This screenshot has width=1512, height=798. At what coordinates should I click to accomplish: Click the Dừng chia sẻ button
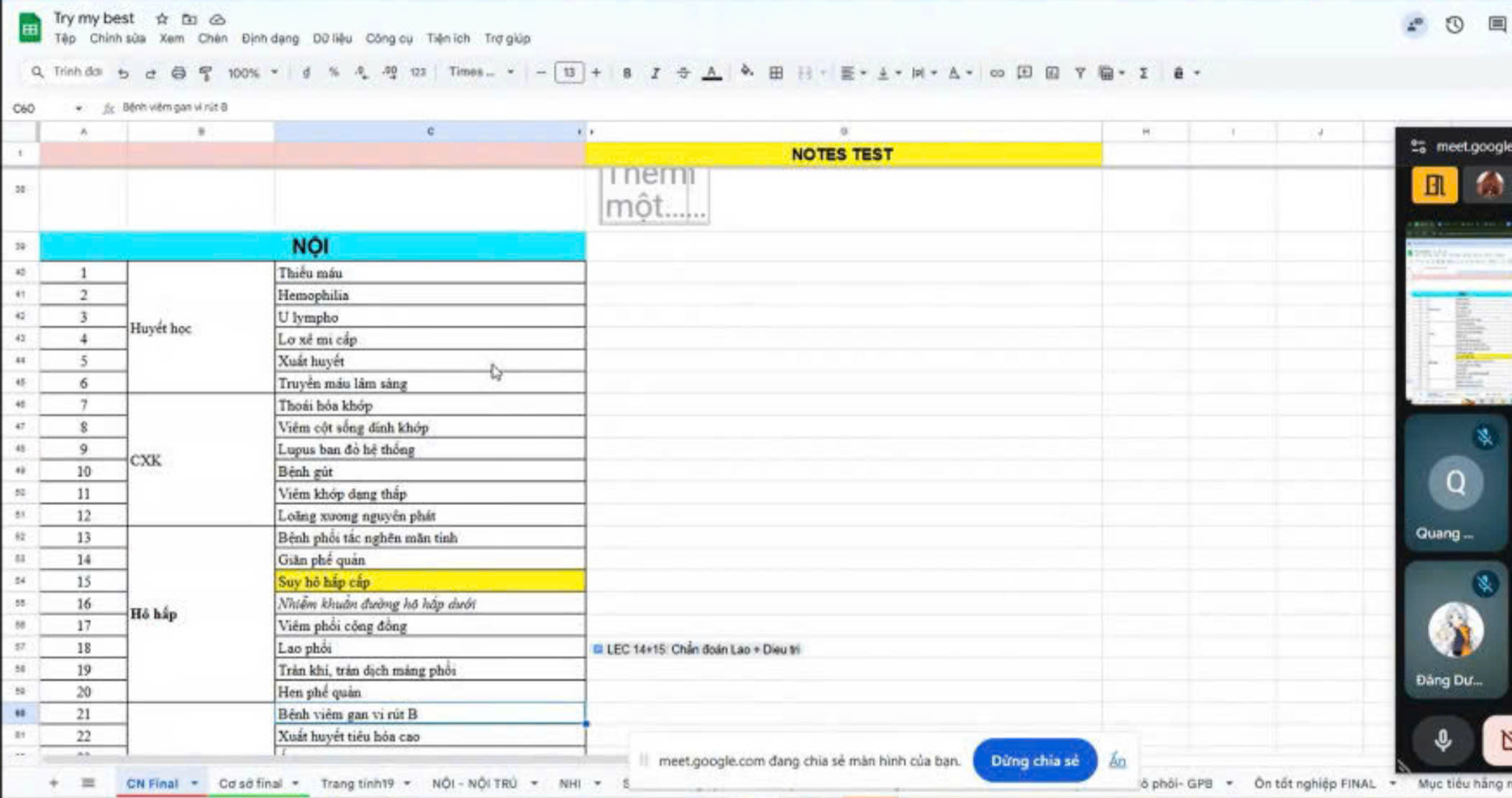tap(1034, 761)
